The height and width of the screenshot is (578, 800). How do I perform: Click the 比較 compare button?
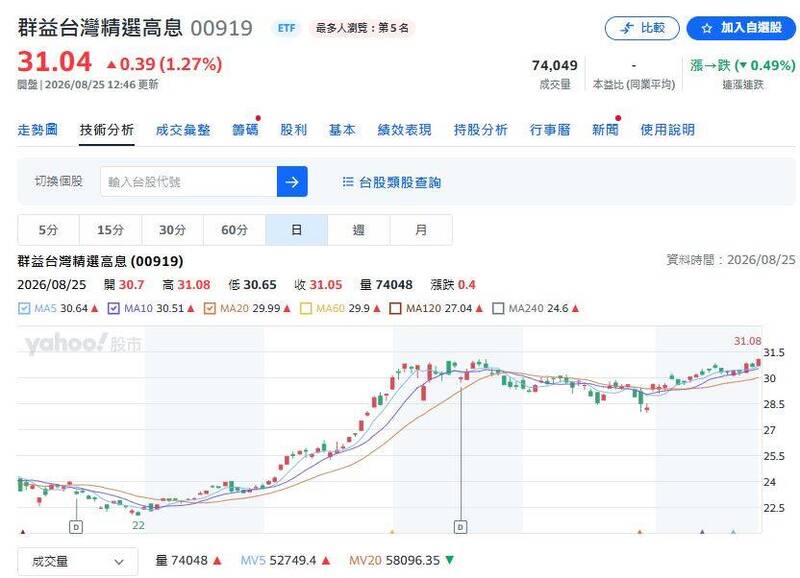click(642, 28)
